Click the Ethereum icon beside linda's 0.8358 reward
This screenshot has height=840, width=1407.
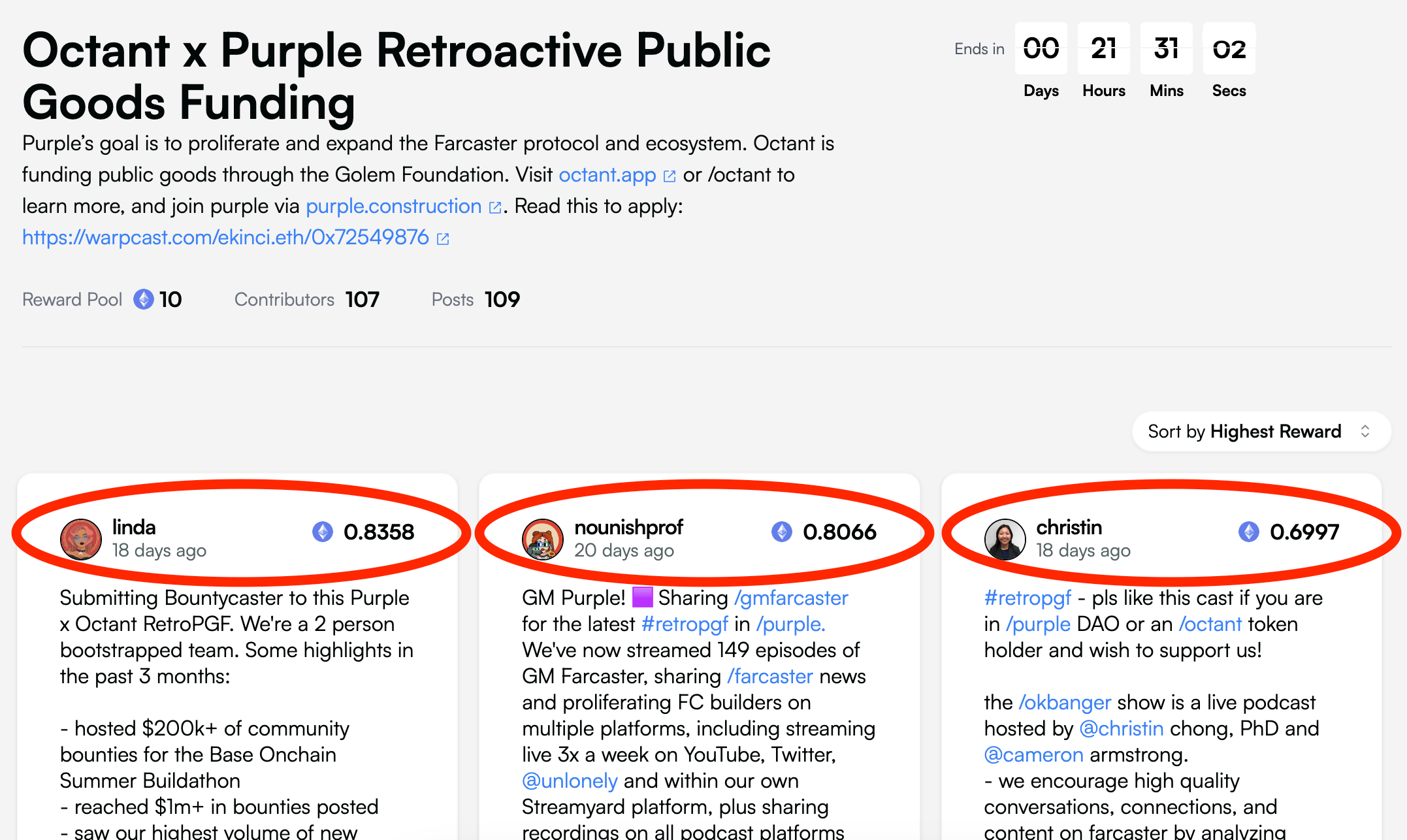(321, 532)
